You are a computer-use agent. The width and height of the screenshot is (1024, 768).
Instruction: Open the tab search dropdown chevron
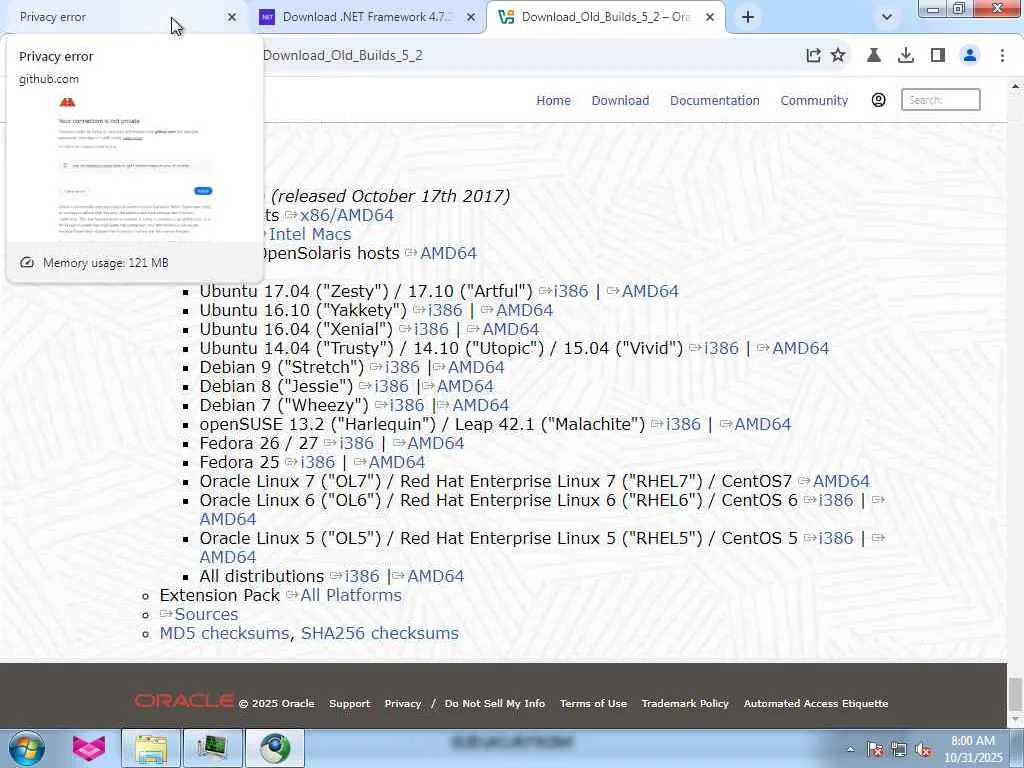(886, 17)
